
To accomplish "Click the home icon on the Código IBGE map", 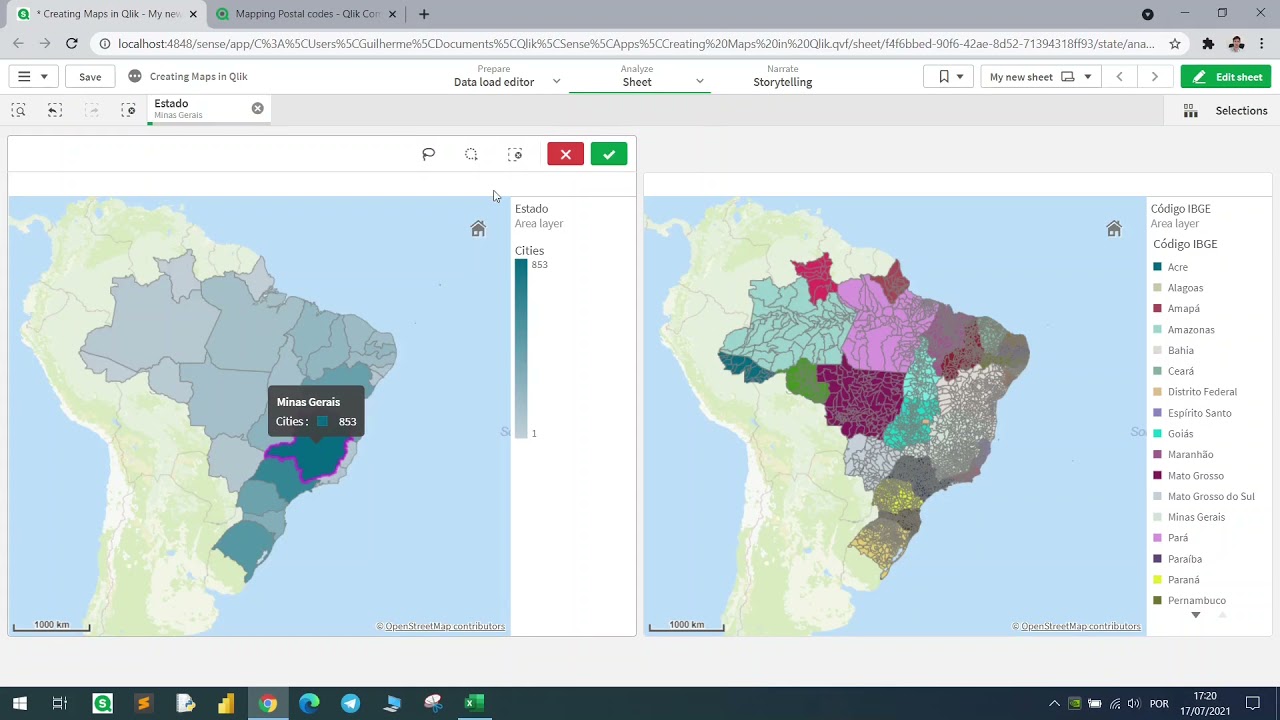I will 1114,229.
